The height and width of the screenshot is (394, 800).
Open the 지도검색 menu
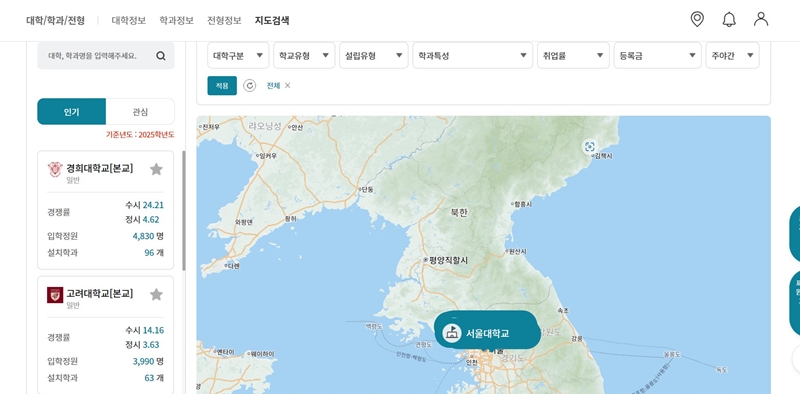click(272, 20)
